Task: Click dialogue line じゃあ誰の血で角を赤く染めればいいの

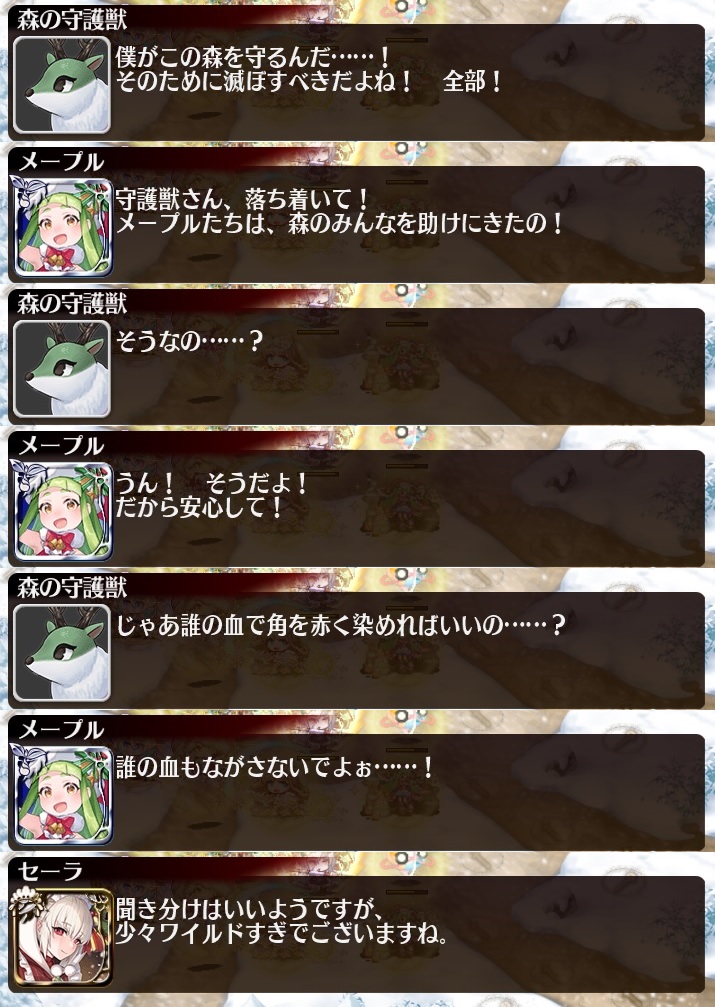Action: pos(340,624)
